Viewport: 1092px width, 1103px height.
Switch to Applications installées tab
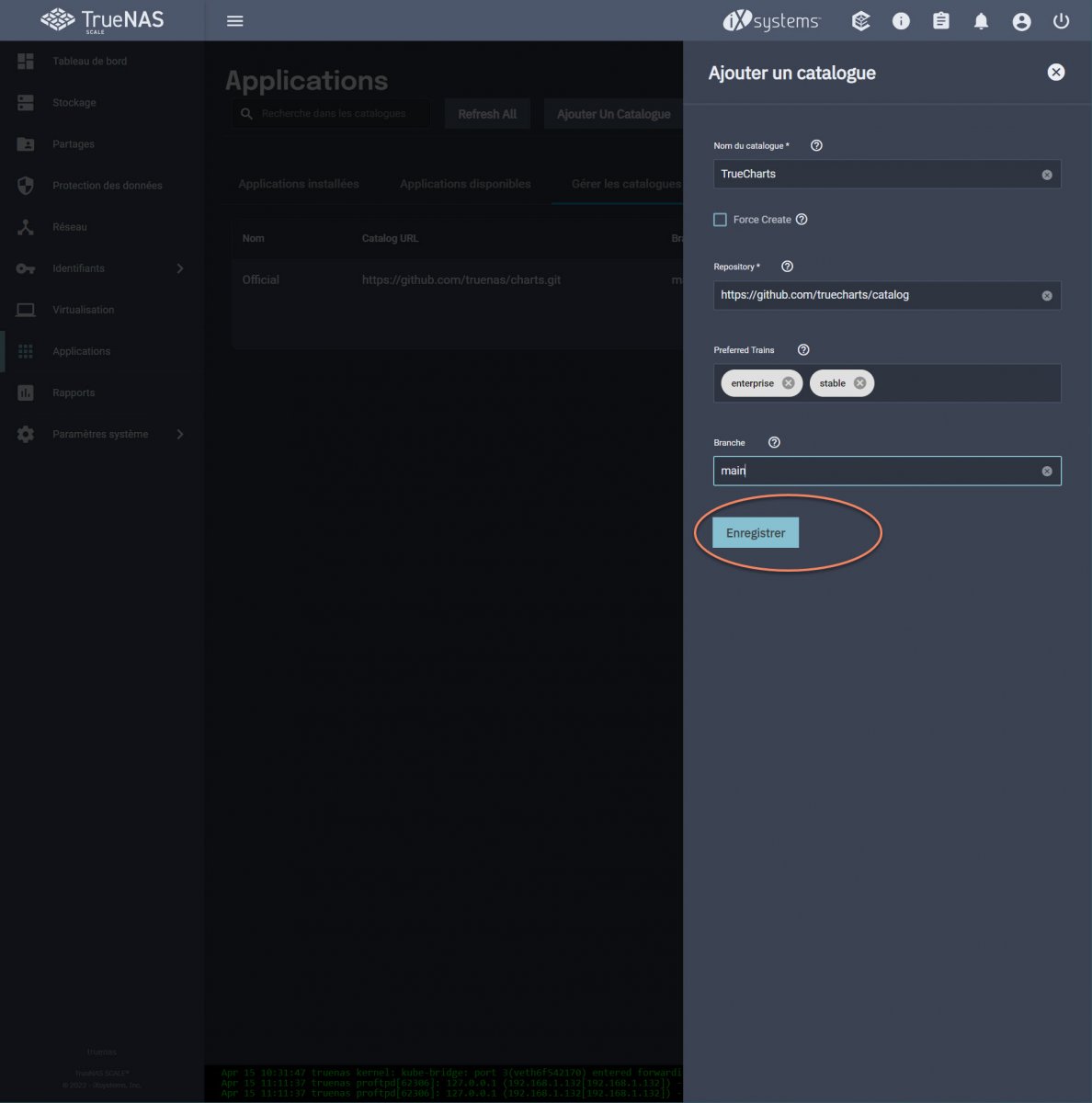click(x=299, y=184)
